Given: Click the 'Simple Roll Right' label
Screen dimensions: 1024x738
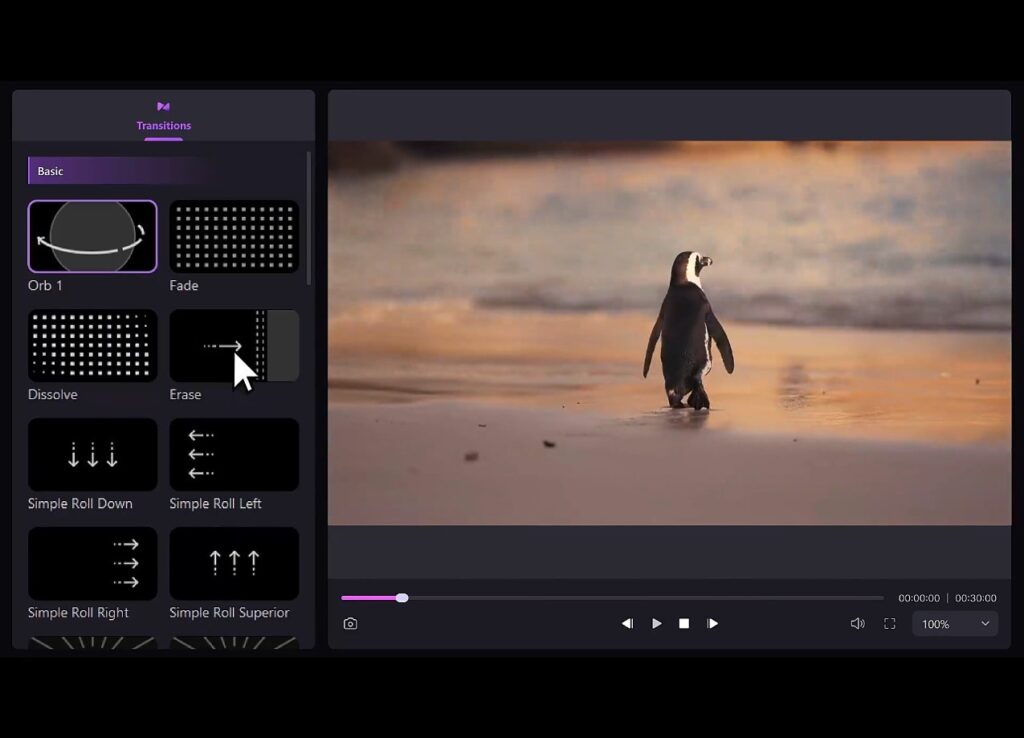Looking at the screenshot, I should pos(78,613).
